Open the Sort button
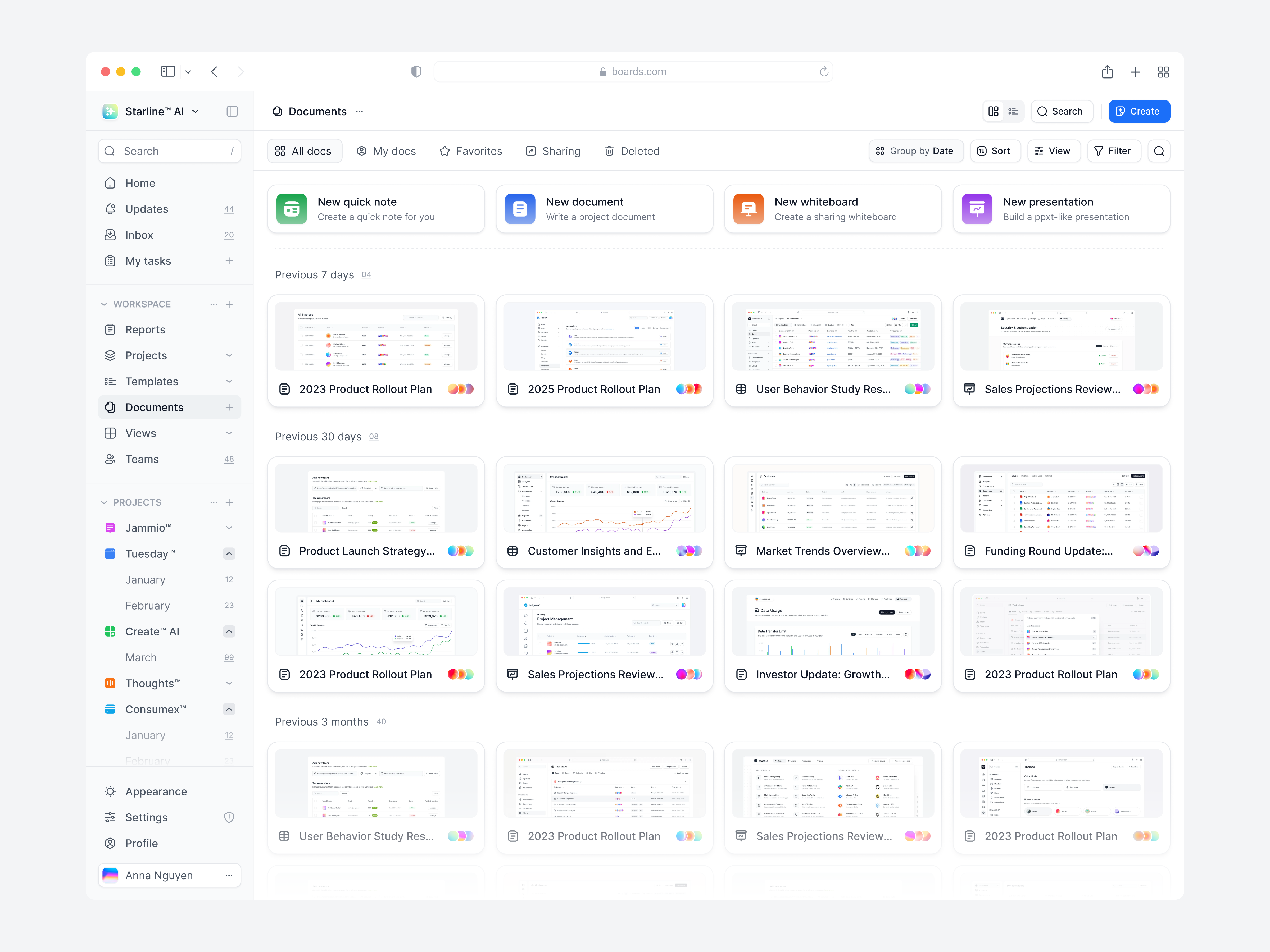 [x=995, y=151]
